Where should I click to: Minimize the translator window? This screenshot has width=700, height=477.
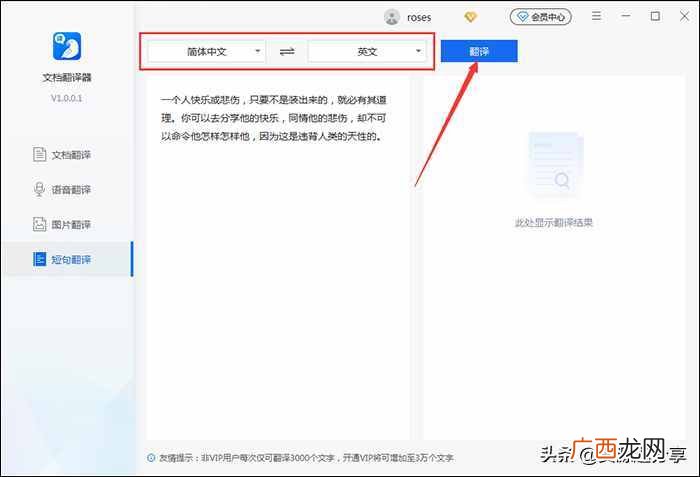pyautogui.click(x=626, y=16)
